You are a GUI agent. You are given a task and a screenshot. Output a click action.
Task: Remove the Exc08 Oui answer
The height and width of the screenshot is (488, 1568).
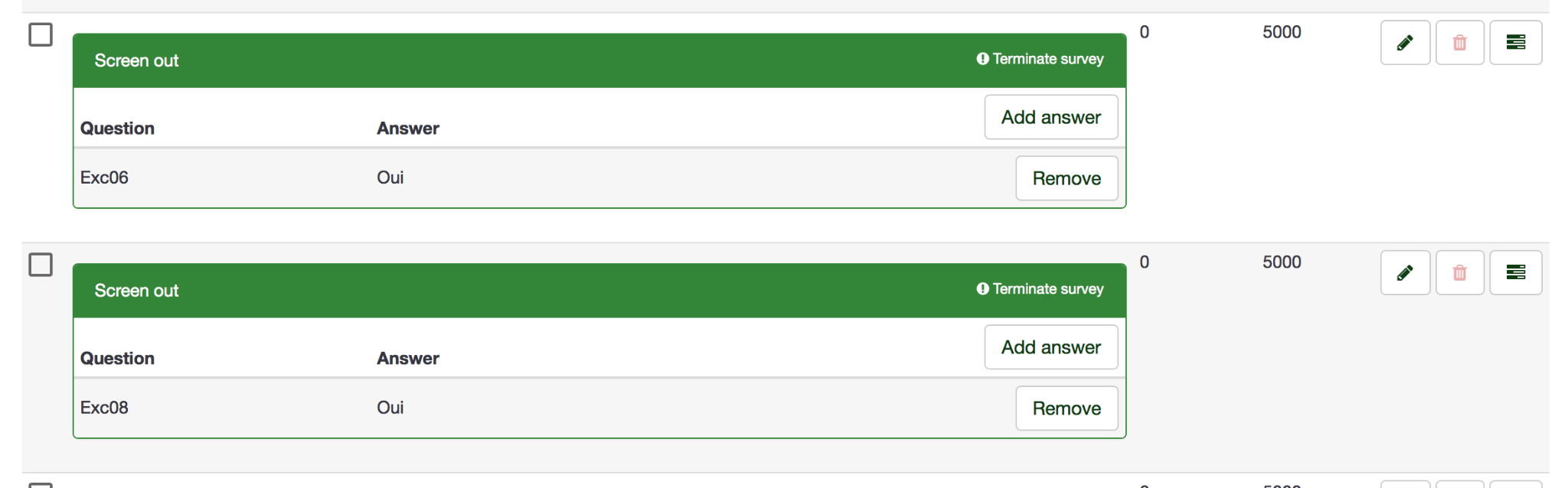pos(1067,408)
